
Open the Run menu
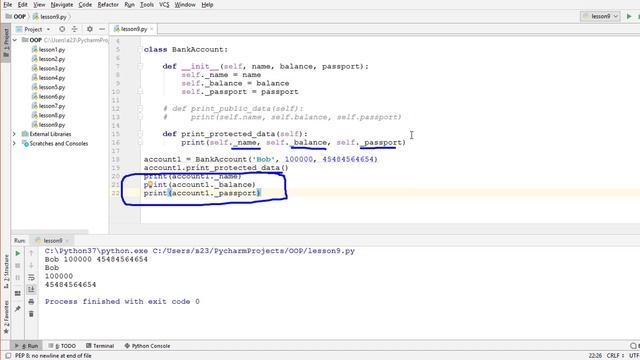tap(129, 5)
